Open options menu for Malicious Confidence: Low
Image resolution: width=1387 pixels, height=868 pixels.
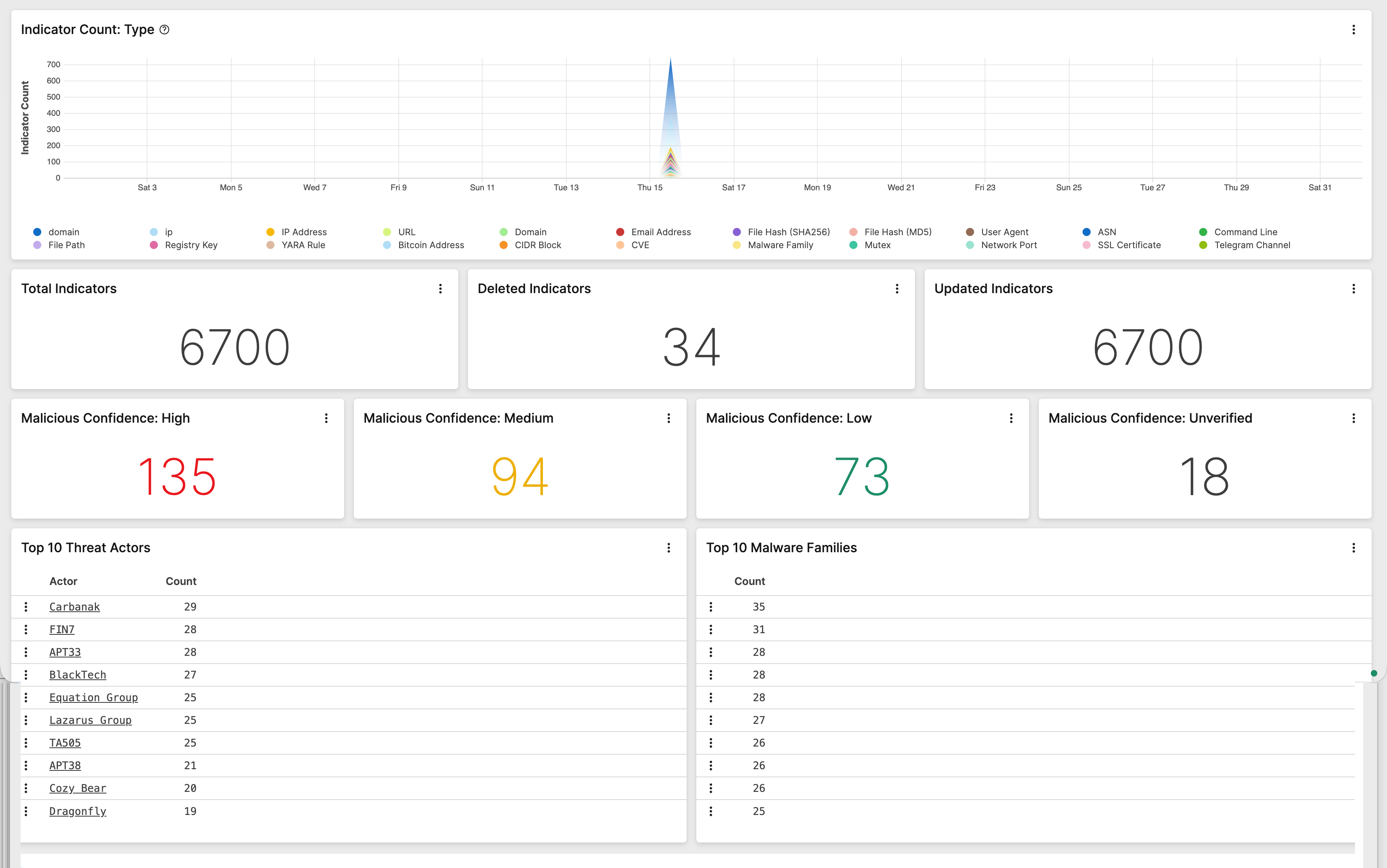click(x=1011, y=419)
